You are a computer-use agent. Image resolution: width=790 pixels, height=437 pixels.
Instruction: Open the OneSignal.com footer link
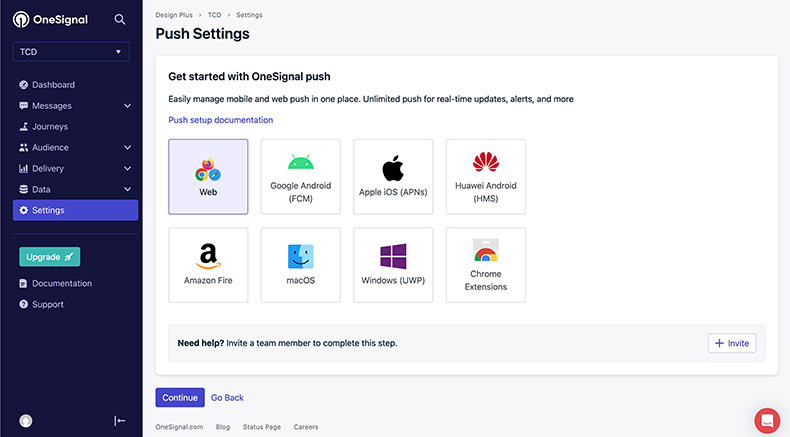coord(179,427)
